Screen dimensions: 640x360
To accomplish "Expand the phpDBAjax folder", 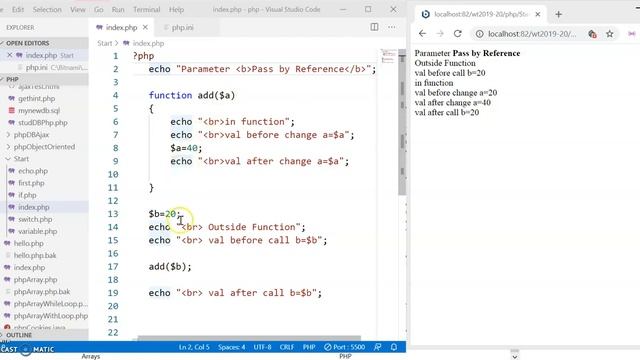I will (31, 135).
